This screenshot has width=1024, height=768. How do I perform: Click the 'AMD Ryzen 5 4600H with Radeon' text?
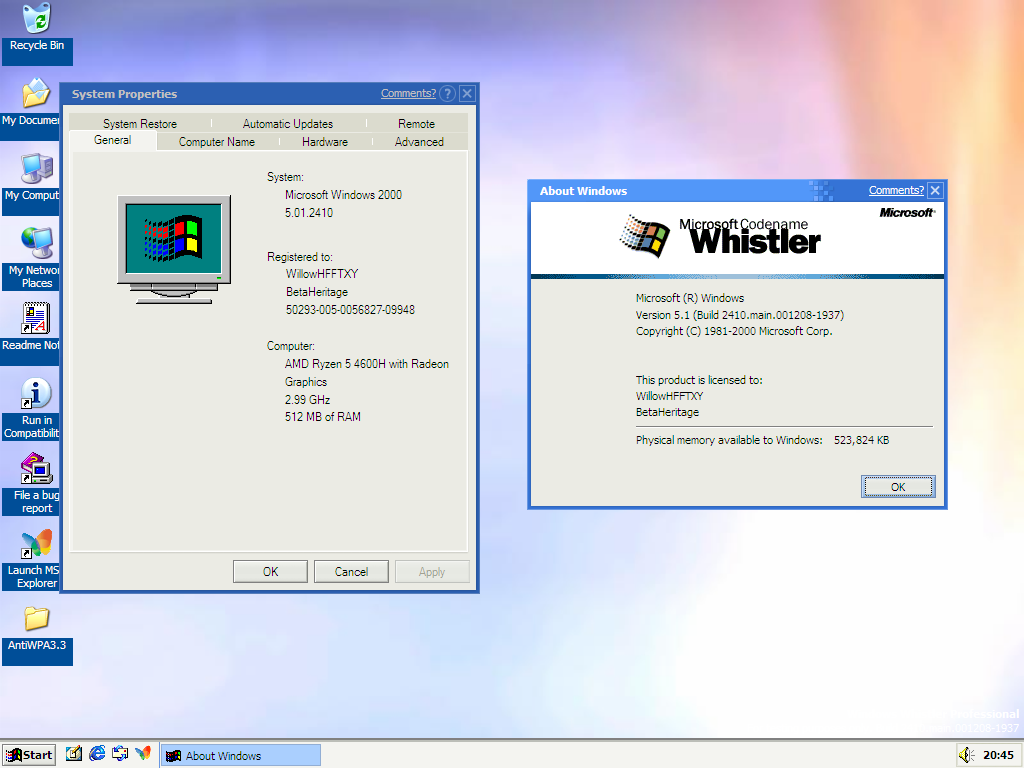pyautogui.click(x=367, y=364)
